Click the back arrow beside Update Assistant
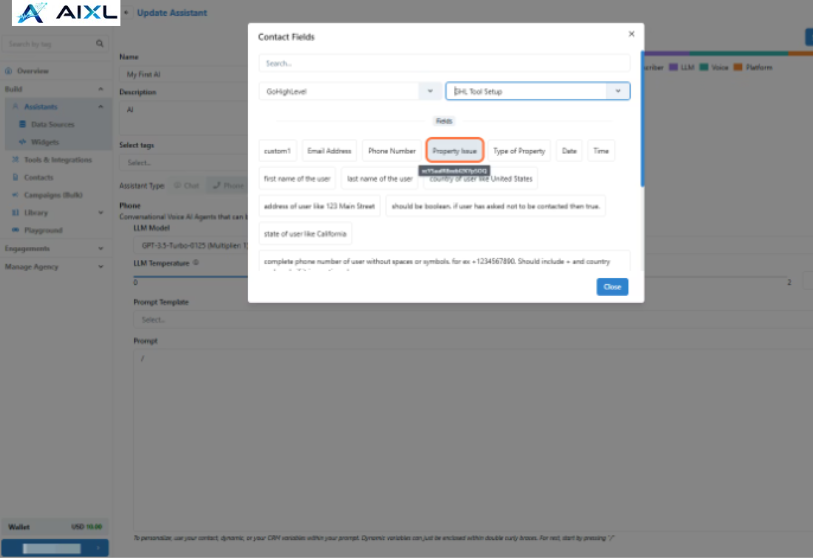 [x=126, y=13]
